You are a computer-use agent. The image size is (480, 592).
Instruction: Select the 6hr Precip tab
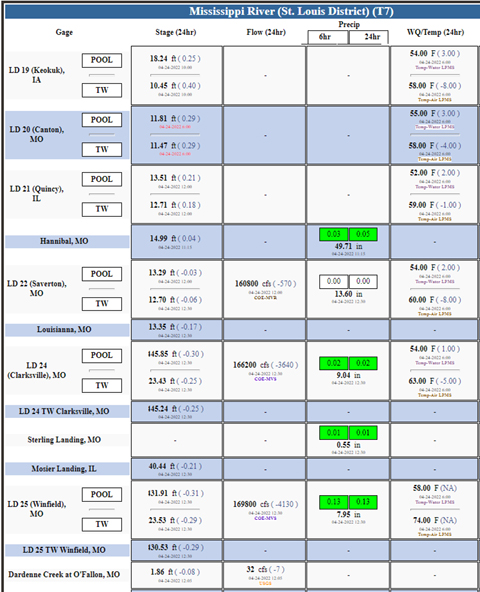pyautogui.click(x=327, y=37)
